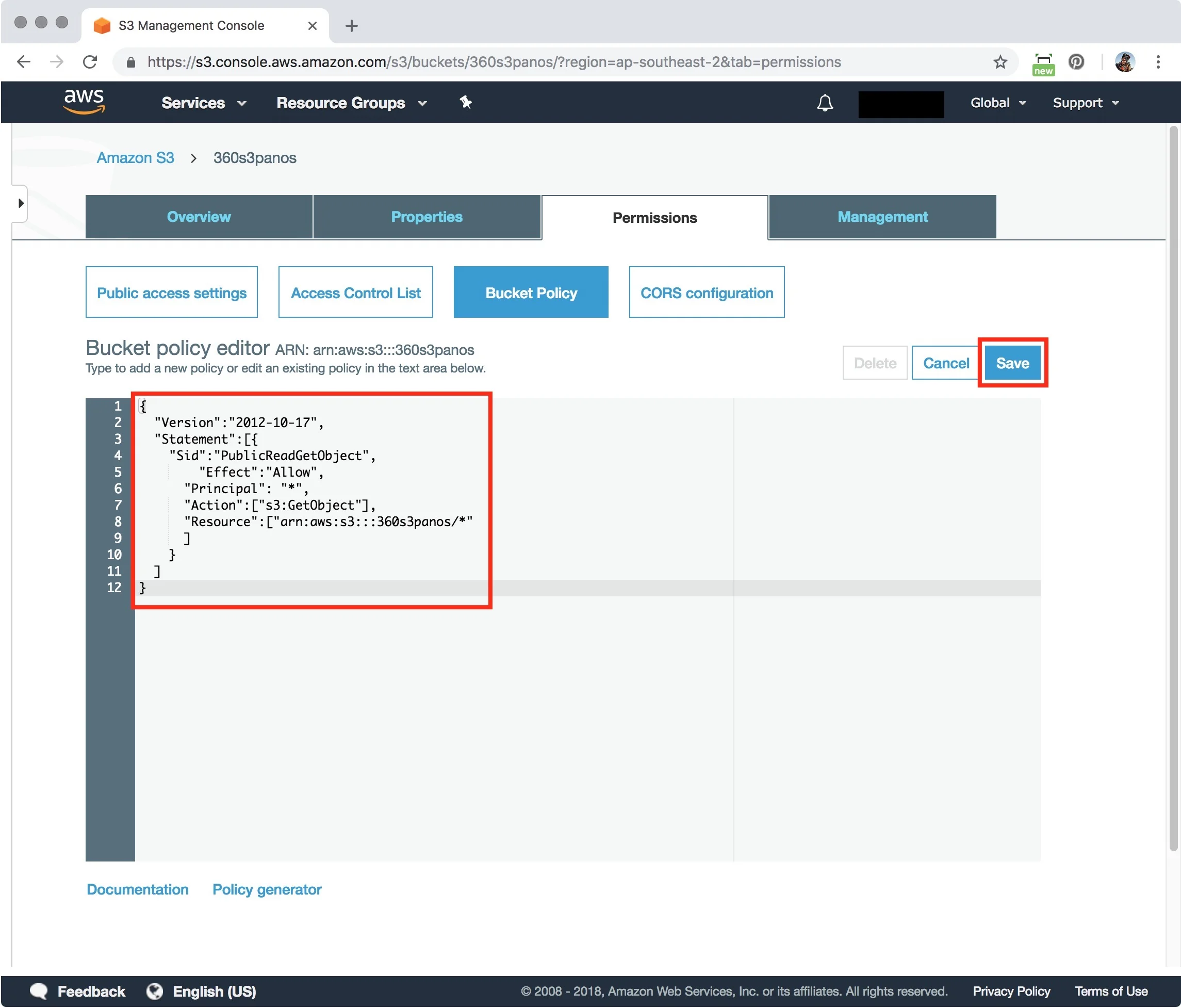
Task: Bookmark this page with the star icon
Action: 1000,61
